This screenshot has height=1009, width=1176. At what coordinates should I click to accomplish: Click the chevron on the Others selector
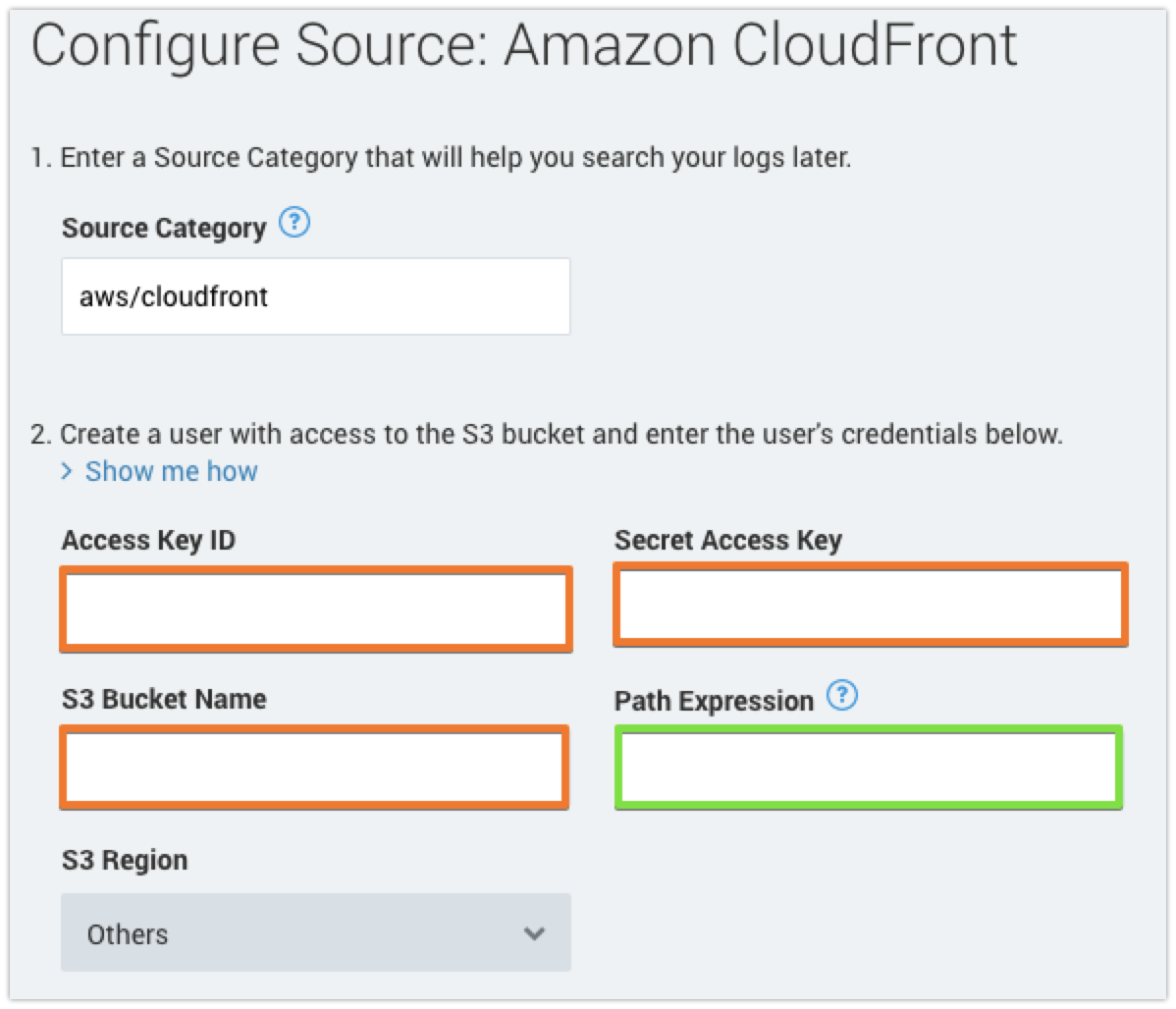click(x=534, y=933)
